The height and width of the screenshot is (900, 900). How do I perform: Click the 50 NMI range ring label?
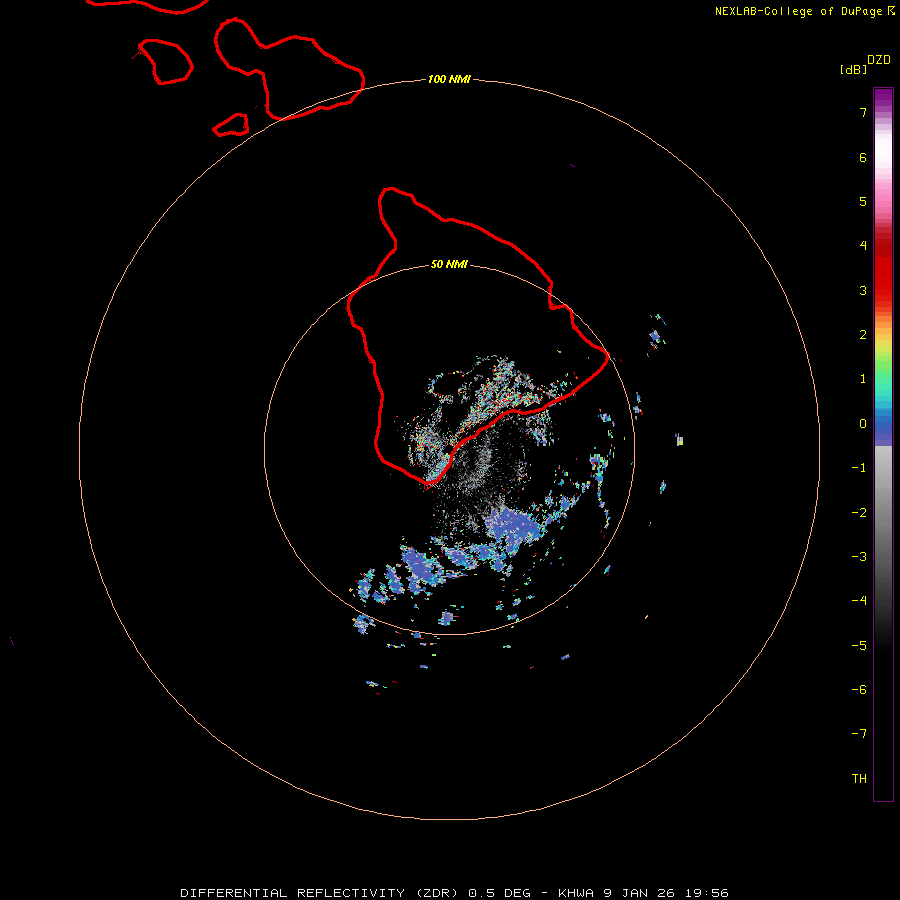(x=449, y=264)
